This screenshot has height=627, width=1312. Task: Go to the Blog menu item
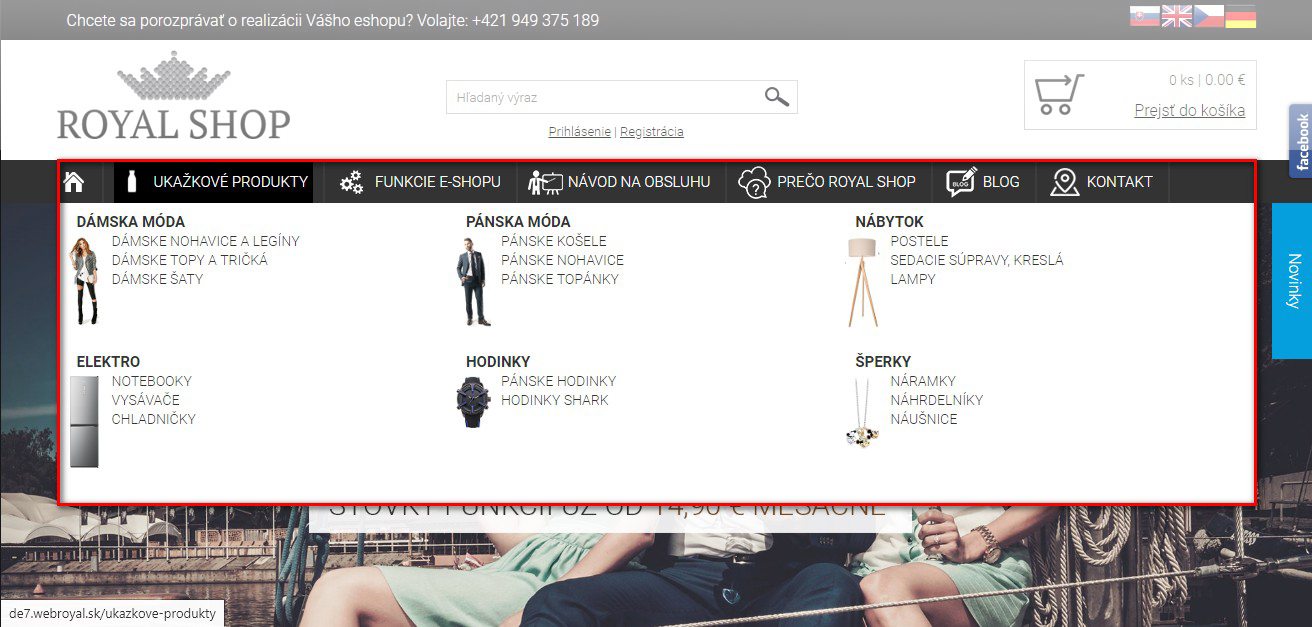[983, 182]
